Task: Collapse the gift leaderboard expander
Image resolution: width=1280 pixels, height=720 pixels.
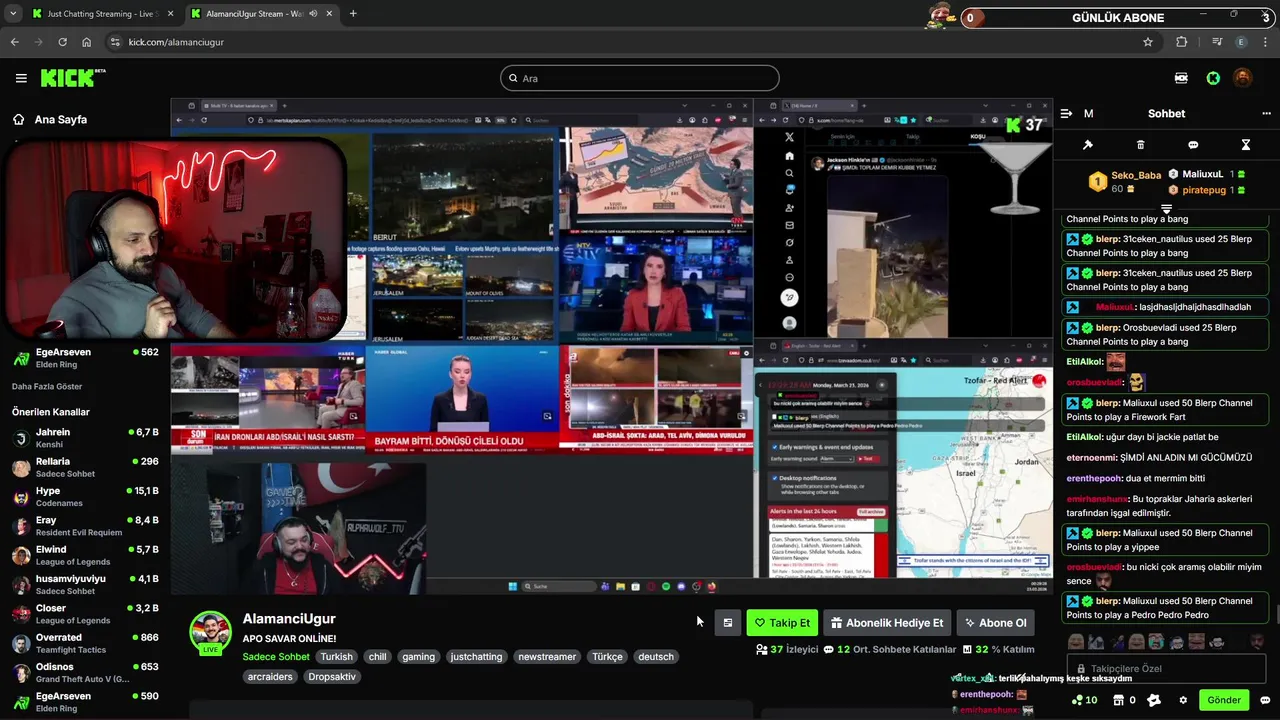Action: pyautogui.click(x=1166, y=209)
